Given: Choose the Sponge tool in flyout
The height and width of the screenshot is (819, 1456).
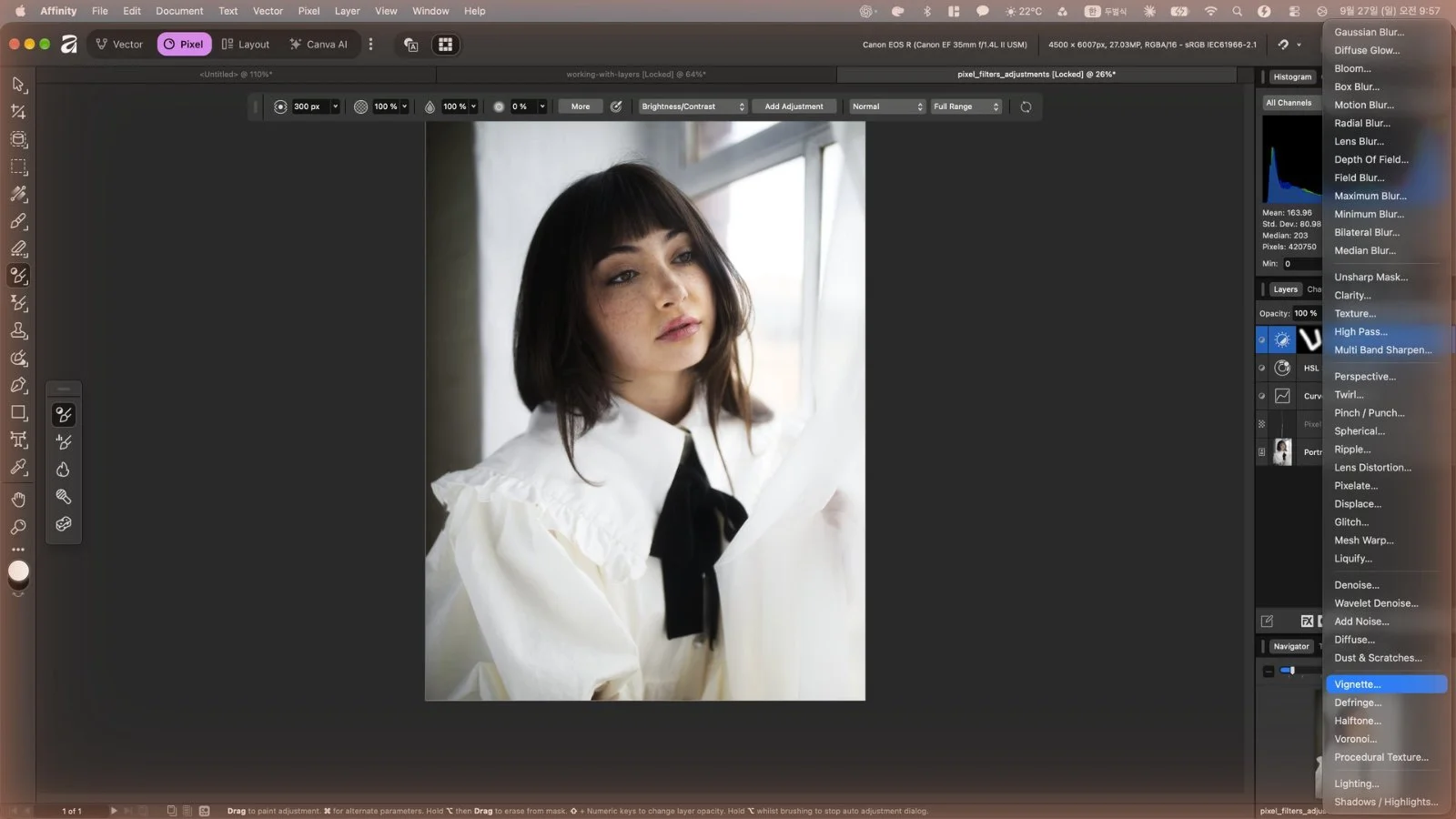Looking at the screenshot, I should 63,524.
